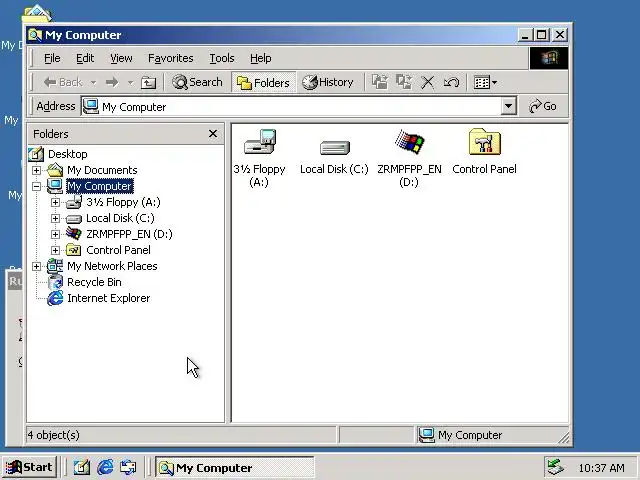Image resolution: width=640 pixels, height=480 pixels.
Task: Click the Move To toolbar icon
Action: point(380,82)
